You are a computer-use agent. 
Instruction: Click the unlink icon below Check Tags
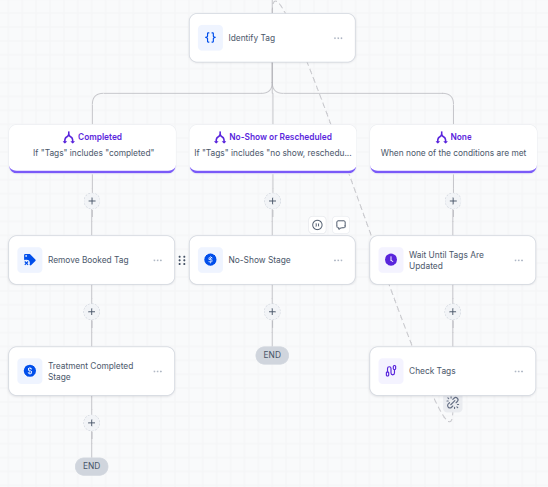[x=453, y=403]
